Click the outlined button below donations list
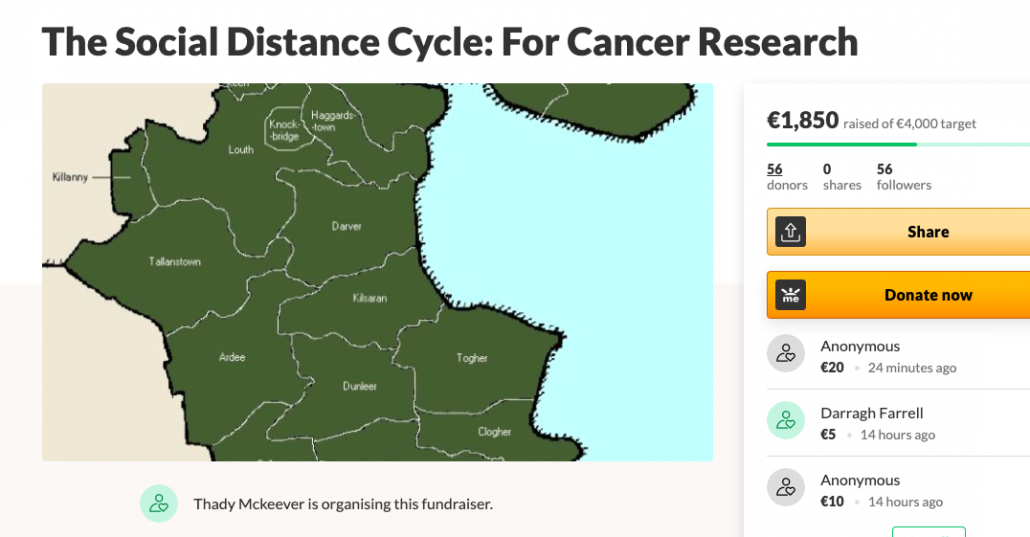 [929, 532]
